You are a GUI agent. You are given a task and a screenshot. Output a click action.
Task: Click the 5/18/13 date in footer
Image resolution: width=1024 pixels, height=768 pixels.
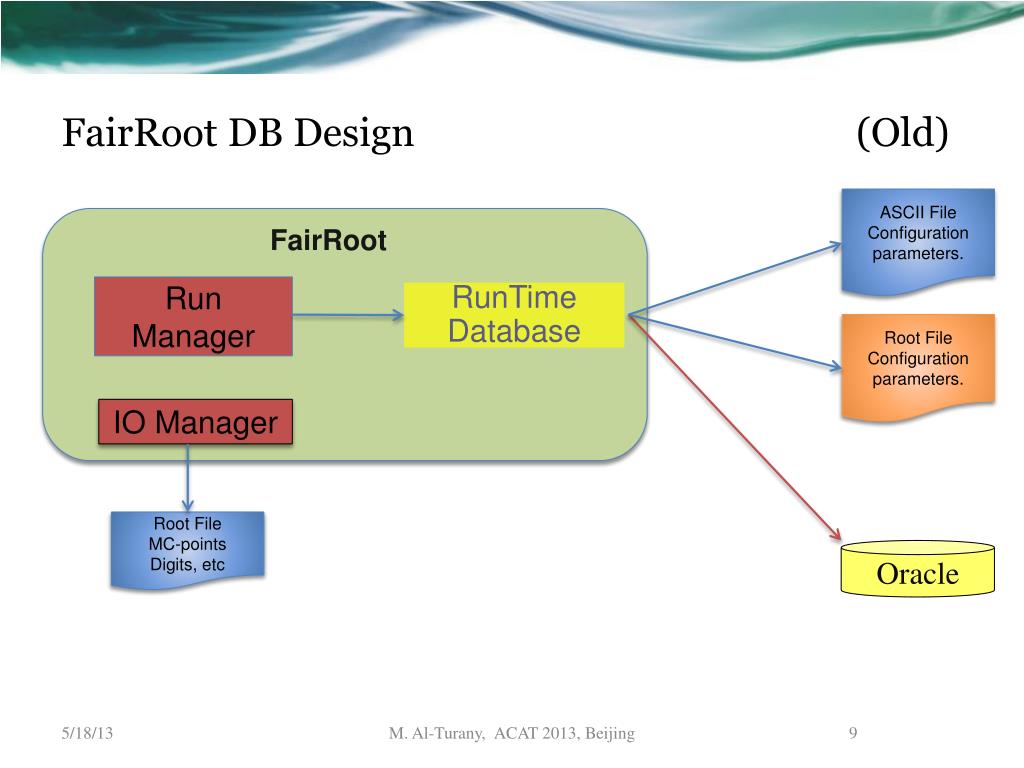coord(87,733)
